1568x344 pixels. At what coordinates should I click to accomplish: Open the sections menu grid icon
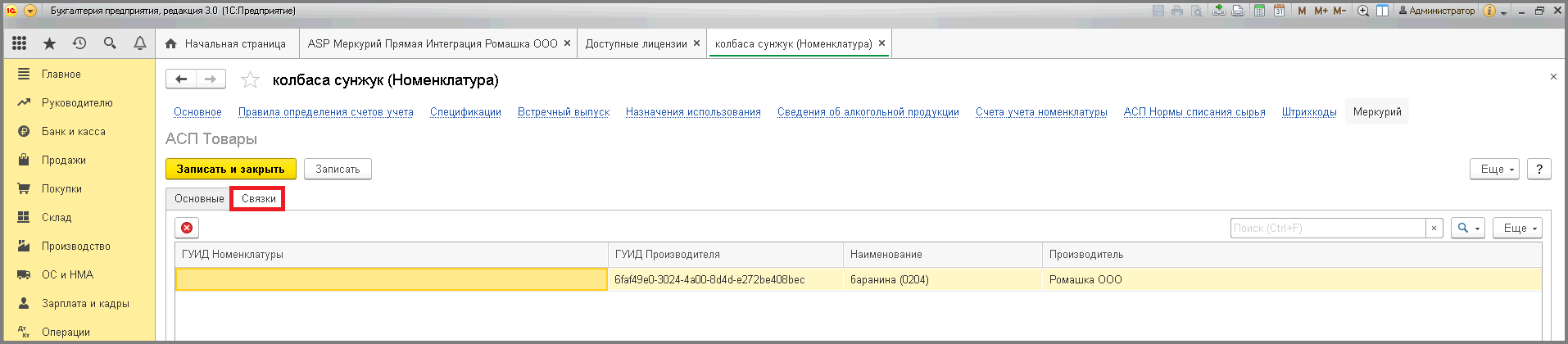(x=20, y=43)
